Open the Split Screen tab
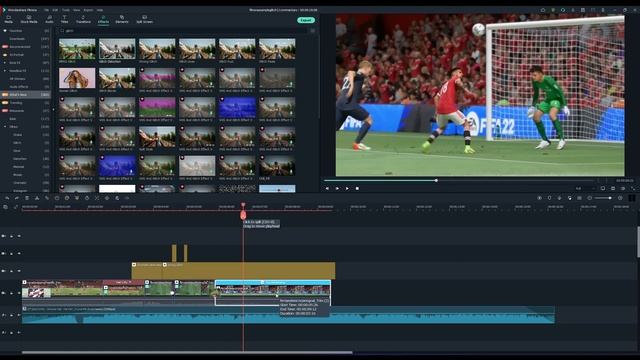This screenshot has width=640, height=360. 144,19
